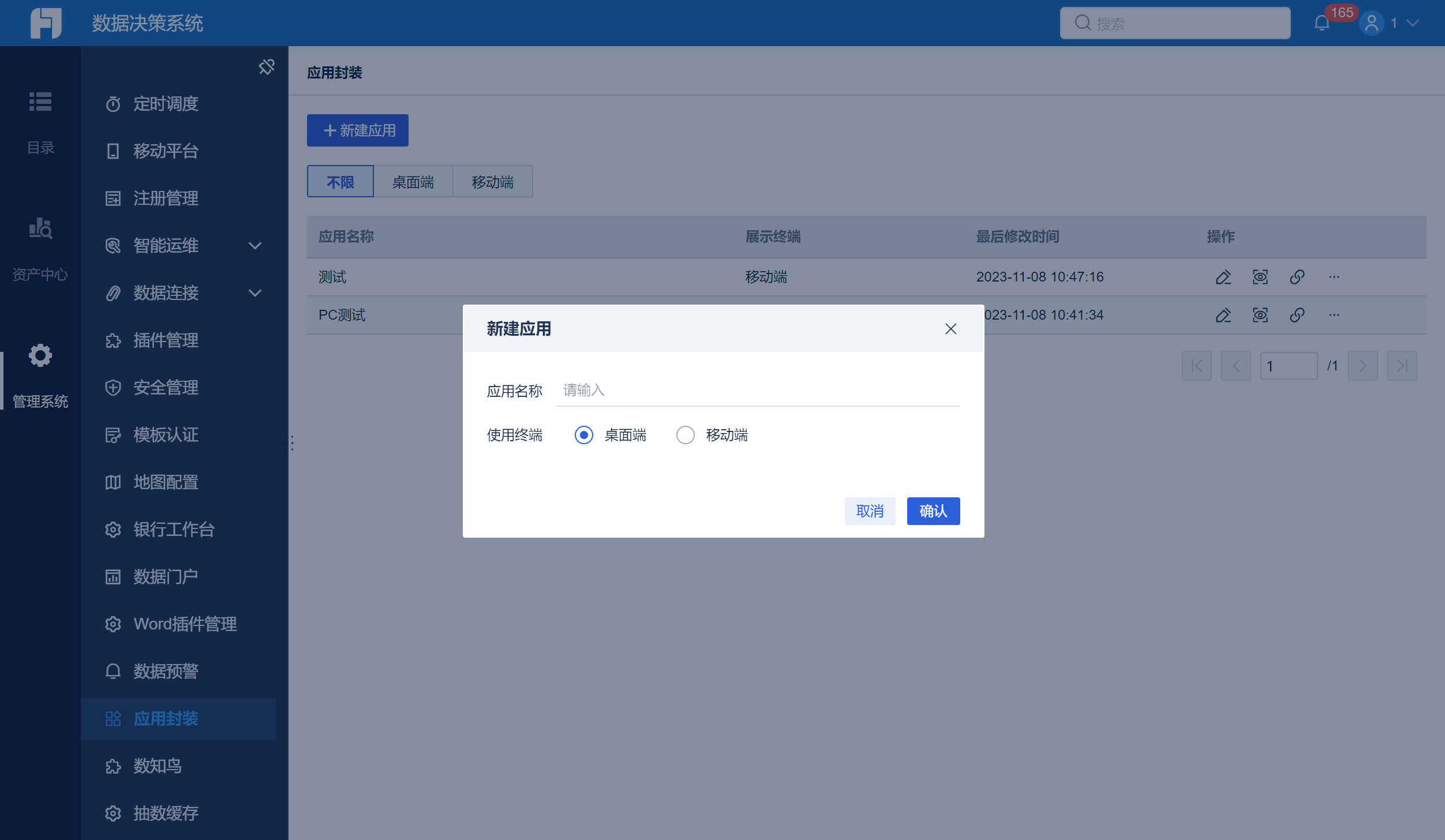Click the 取消 button
This screenshot has width=1445, height=840.
click(869, 511)
